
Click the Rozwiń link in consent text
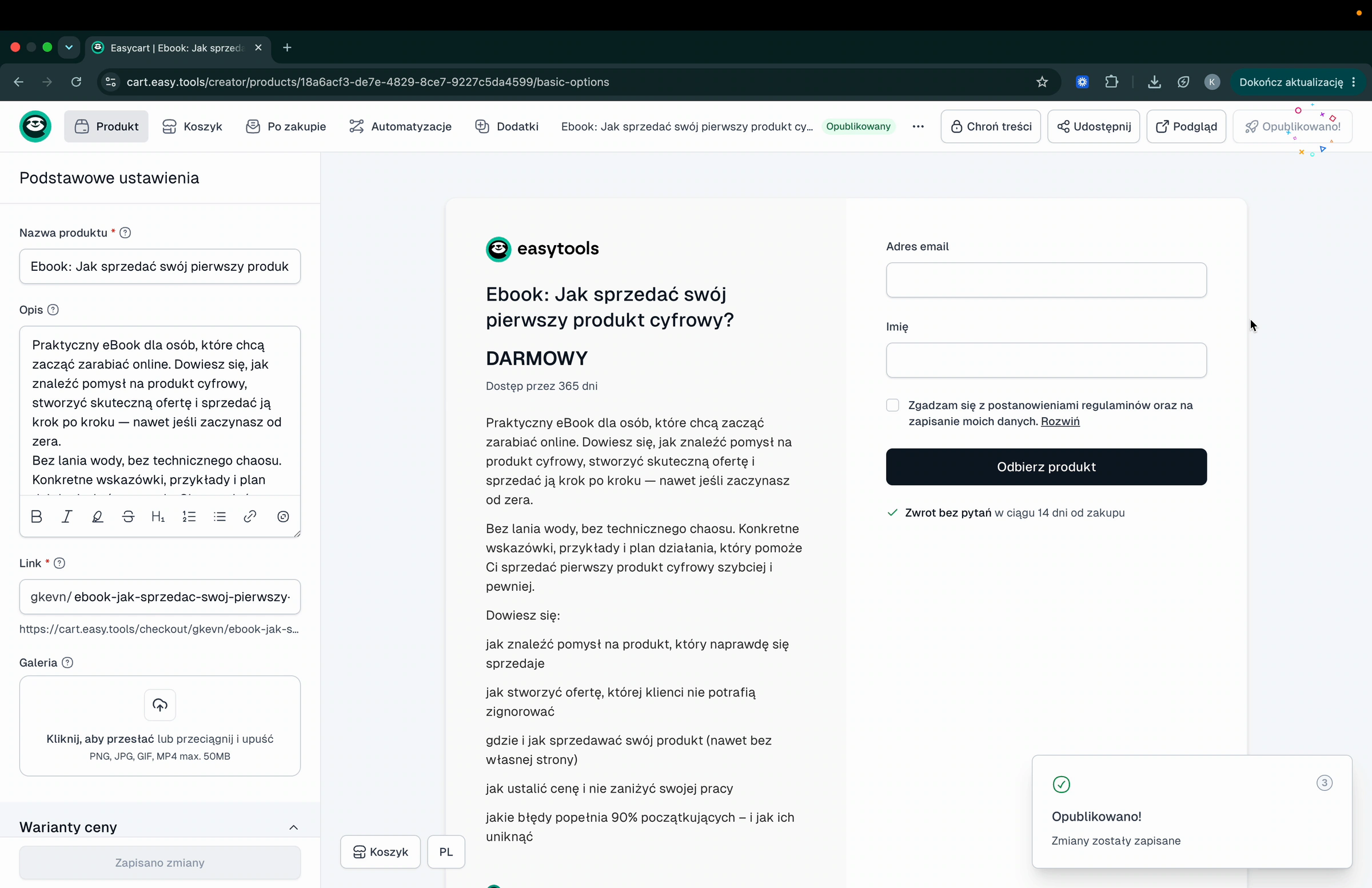(x=1060, y=421)
